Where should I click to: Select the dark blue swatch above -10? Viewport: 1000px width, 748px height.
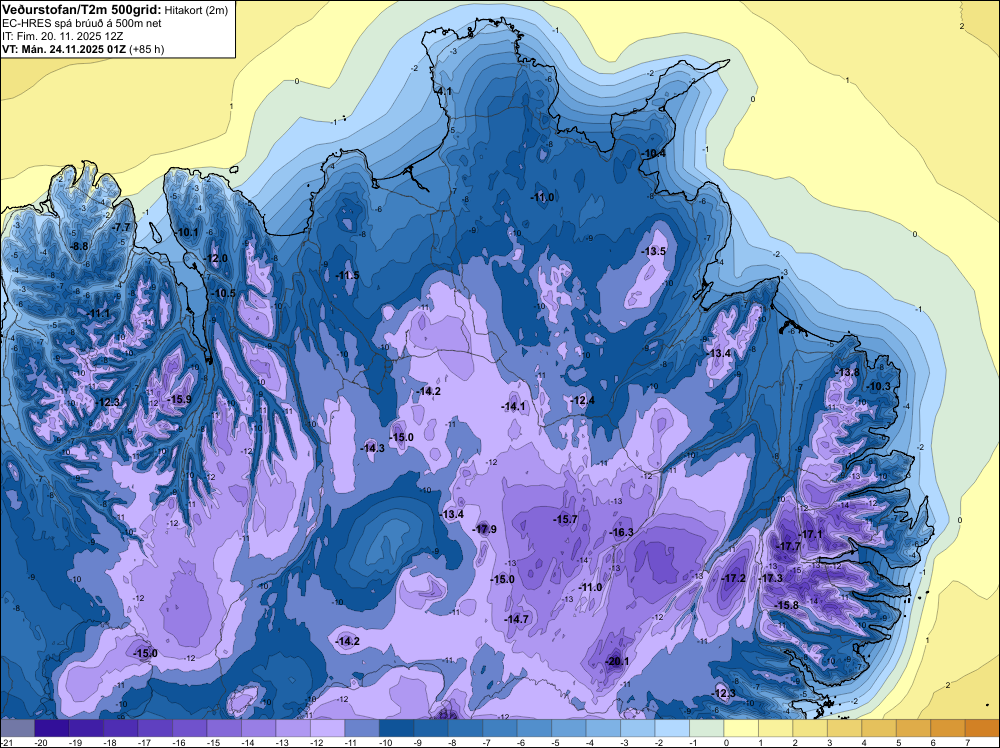[395, 728]
